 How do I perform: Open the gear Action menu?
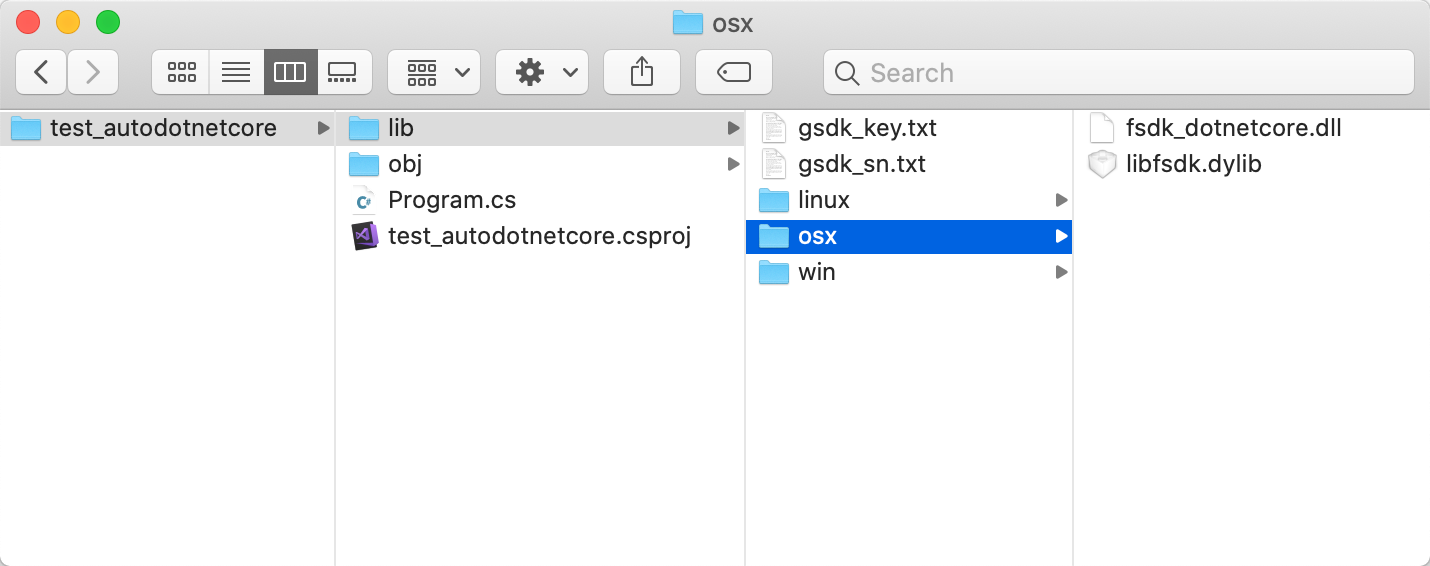(542, 72)
